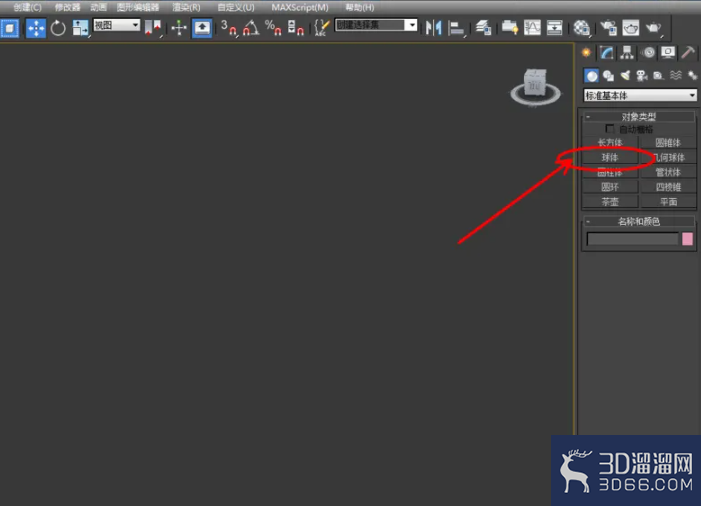Click the Select and Manipulate icon

click(179, 28)
